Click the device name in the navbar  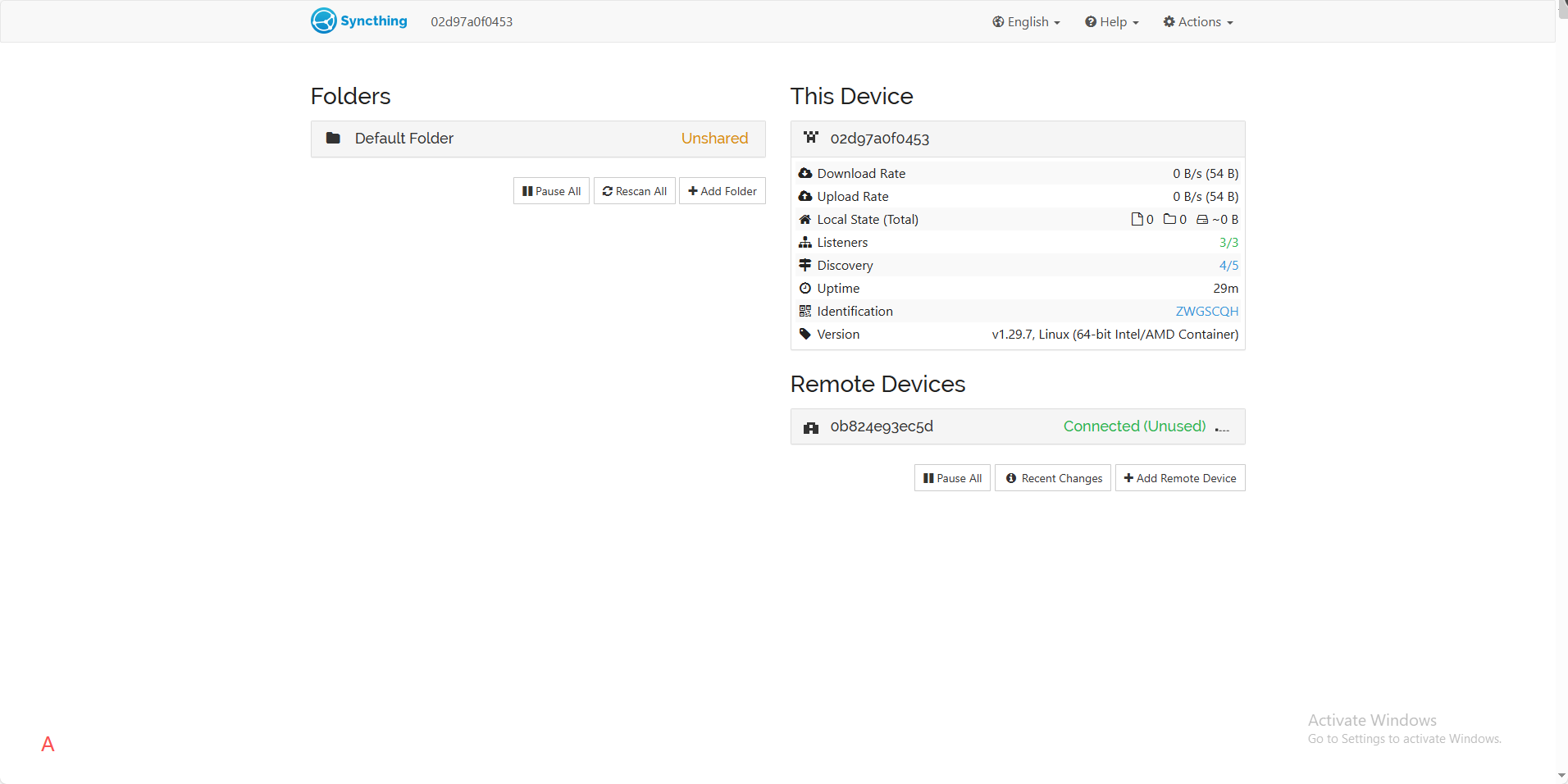coord(472,22)
